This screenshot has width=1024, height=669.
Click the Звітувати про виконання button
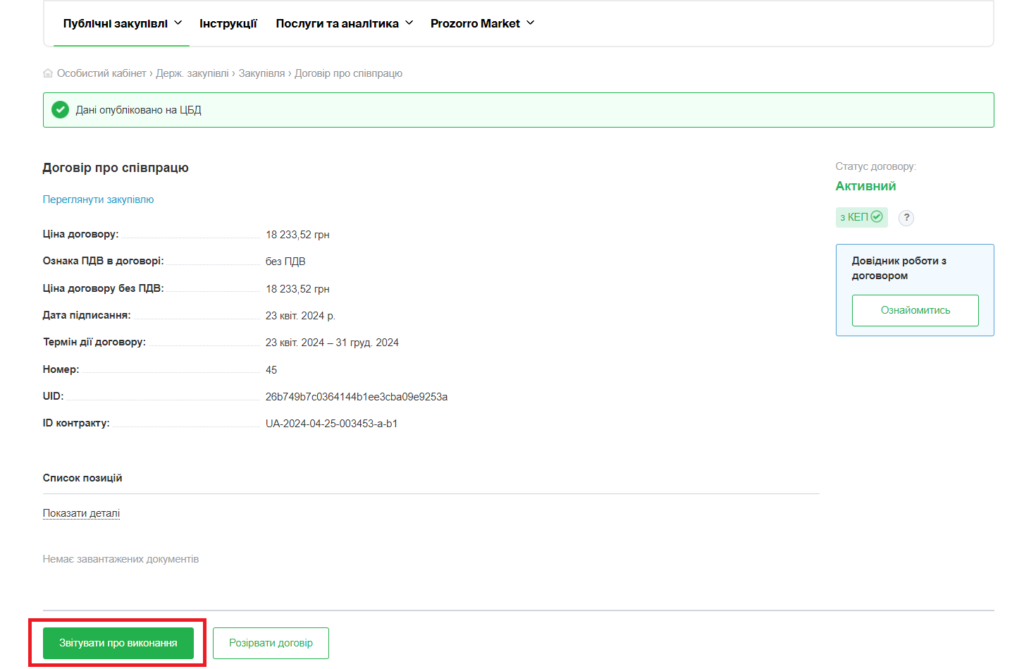click(118, 643)
